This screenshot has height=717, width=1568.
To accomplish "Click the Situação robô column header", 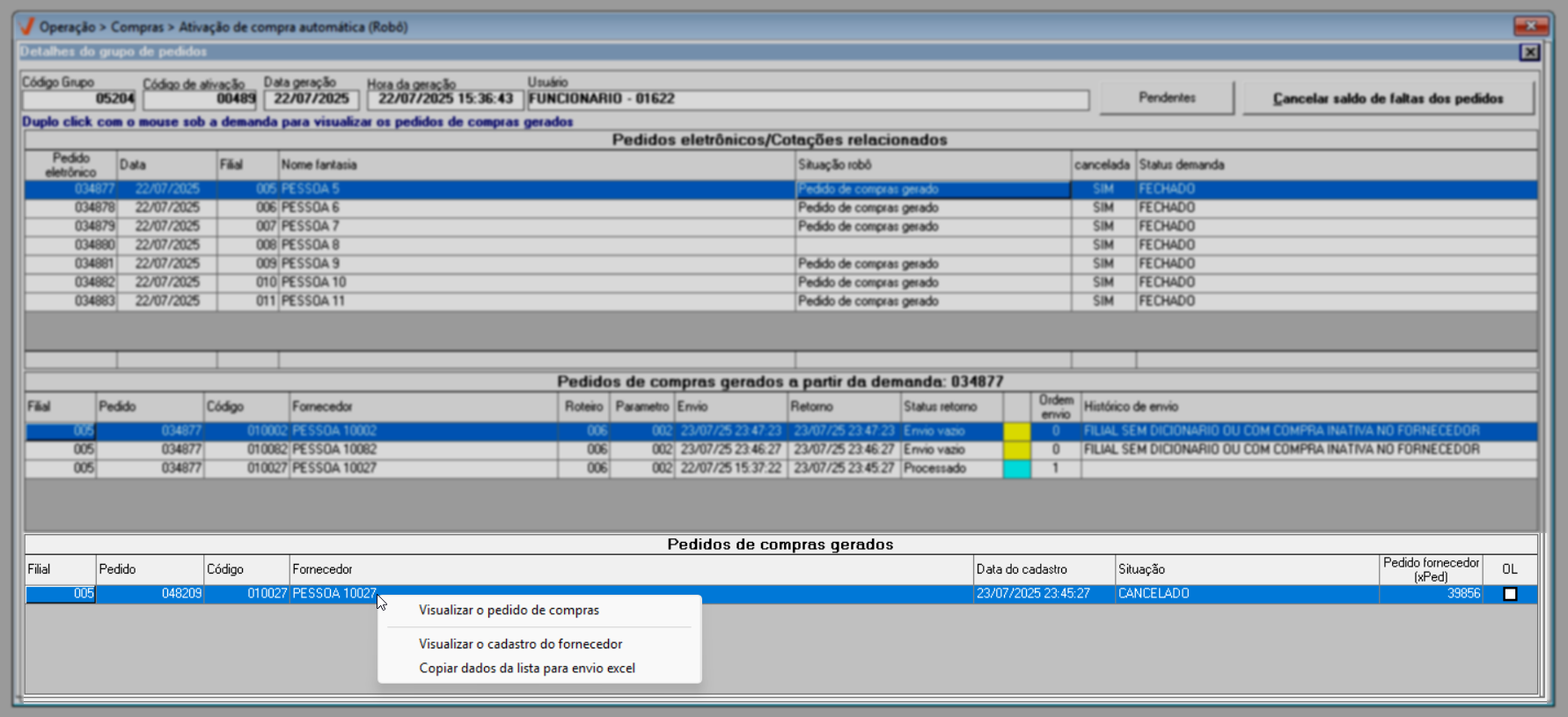I will pos(932,165).
